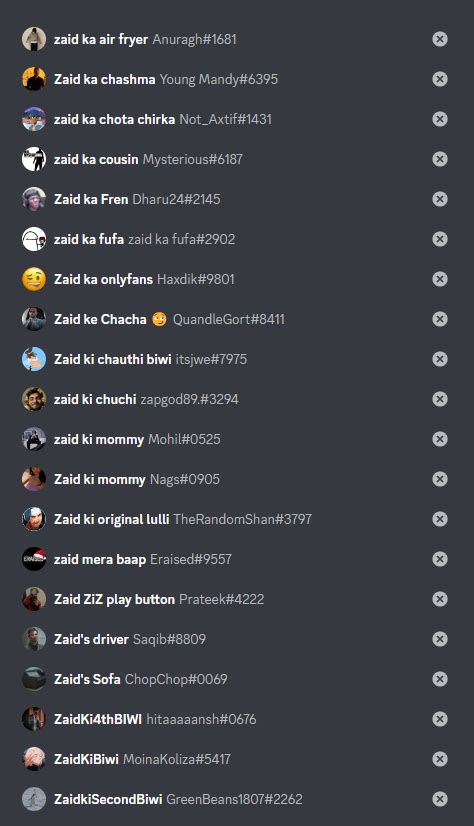Open zaid ka fufa's profile avatar
The height and width of the screenshot is (826, 474).
click(34, 239)
